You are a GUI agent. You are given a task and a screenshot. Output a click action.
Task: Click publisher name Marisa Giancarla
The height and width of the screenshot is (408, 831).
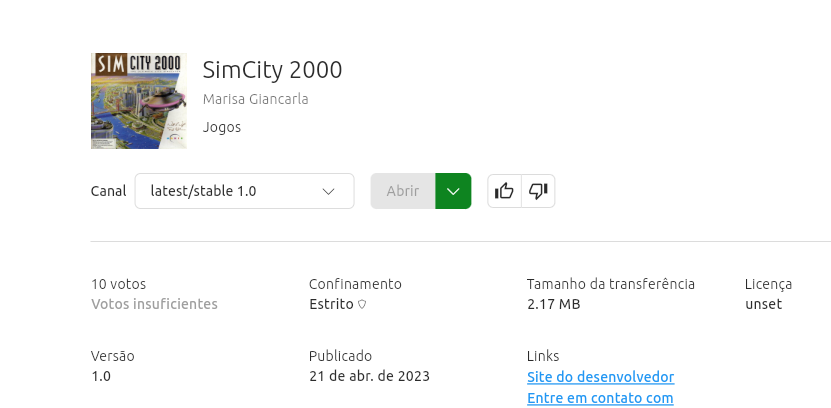255,99
